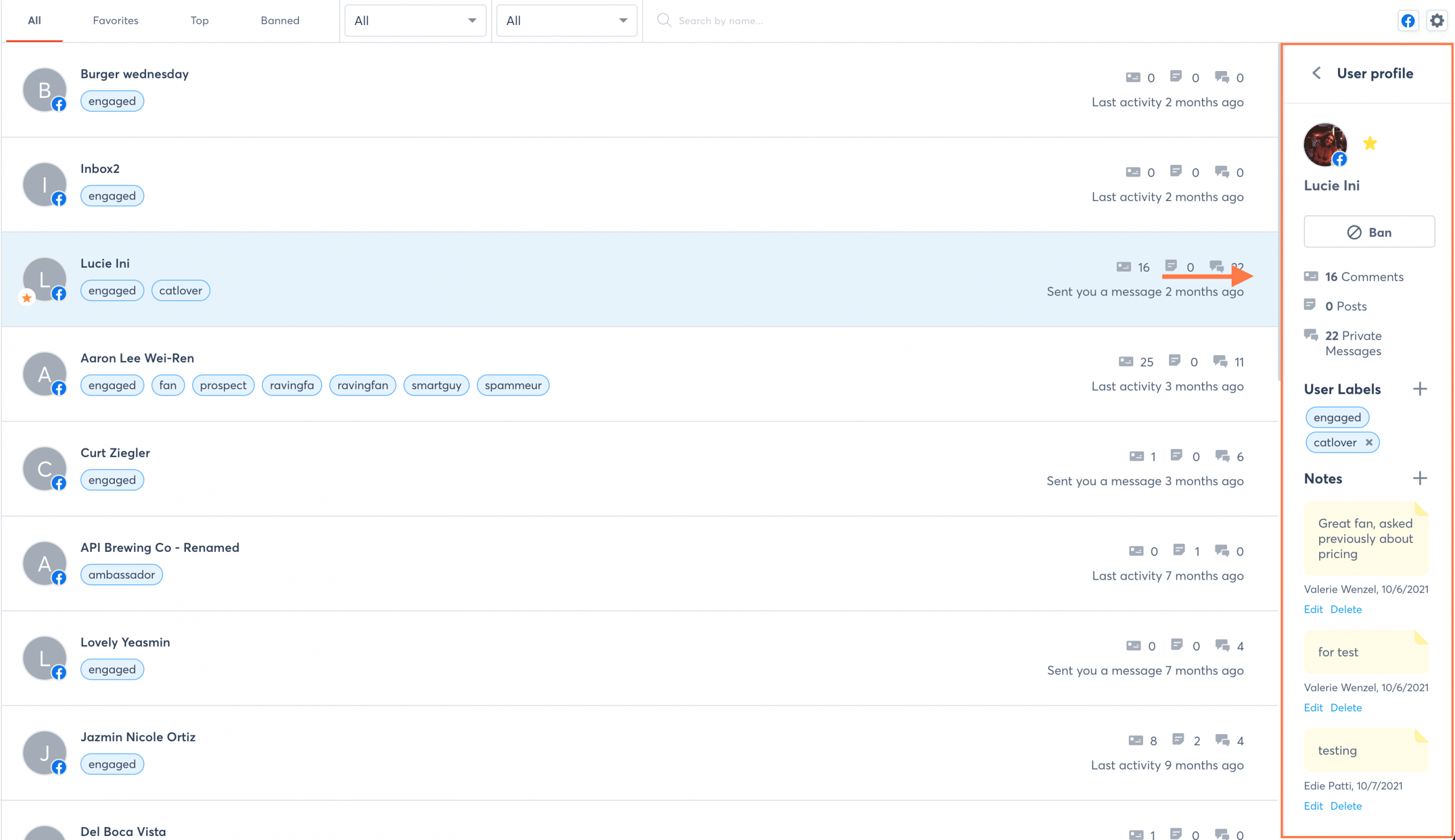Click the posts icon in Lucie Ini row
This screenshot has height=840, width=1455.
(1171, 265)
